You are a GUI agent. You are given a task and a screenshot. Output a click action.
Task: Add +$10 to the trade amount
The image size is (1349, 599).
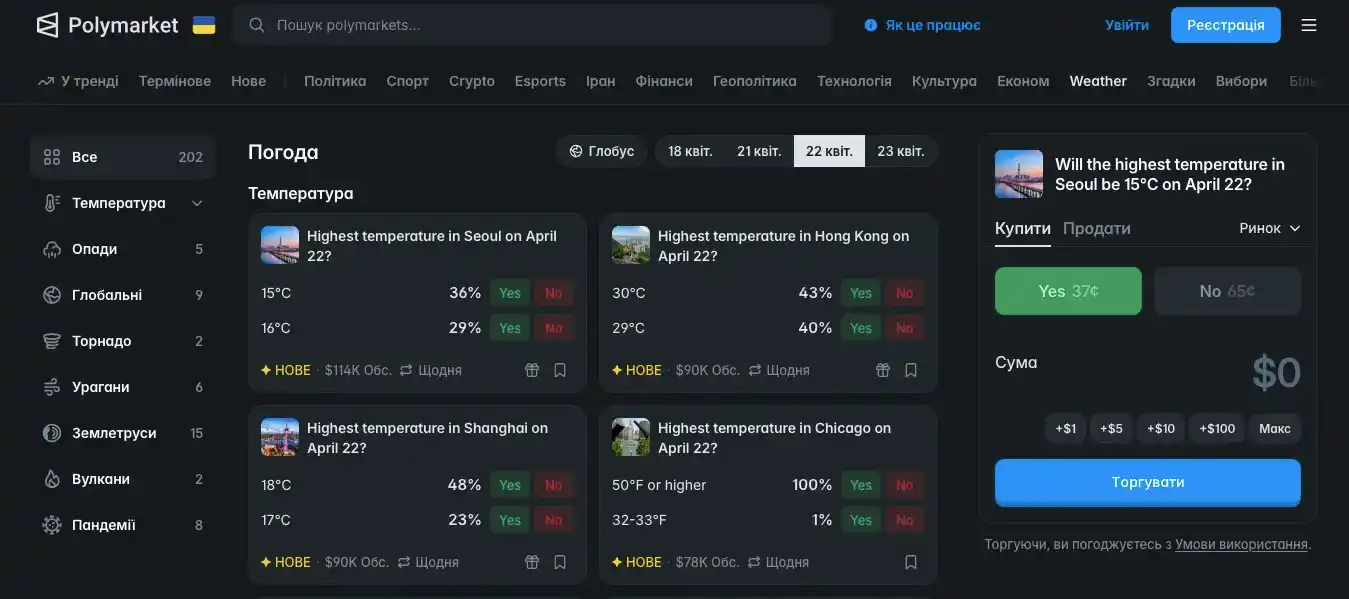(1160, 428)
